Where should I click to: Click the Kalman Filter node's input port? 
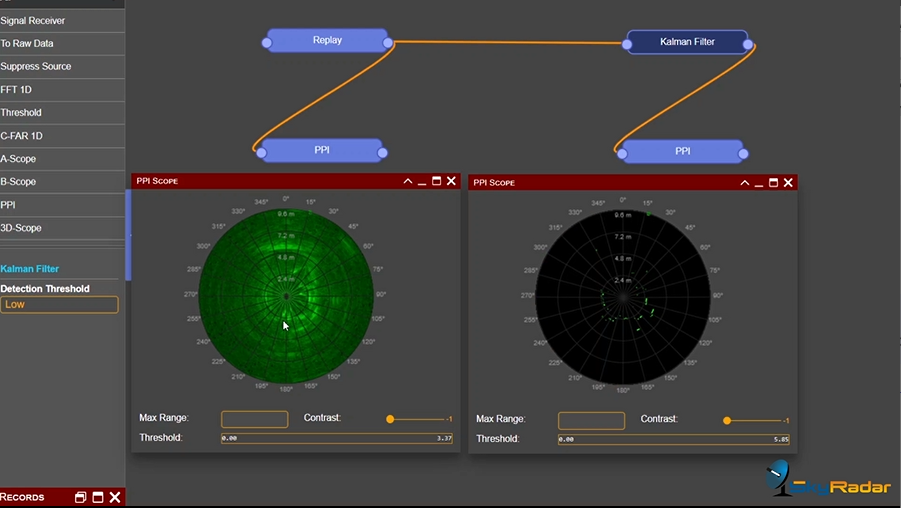point(627,44)
